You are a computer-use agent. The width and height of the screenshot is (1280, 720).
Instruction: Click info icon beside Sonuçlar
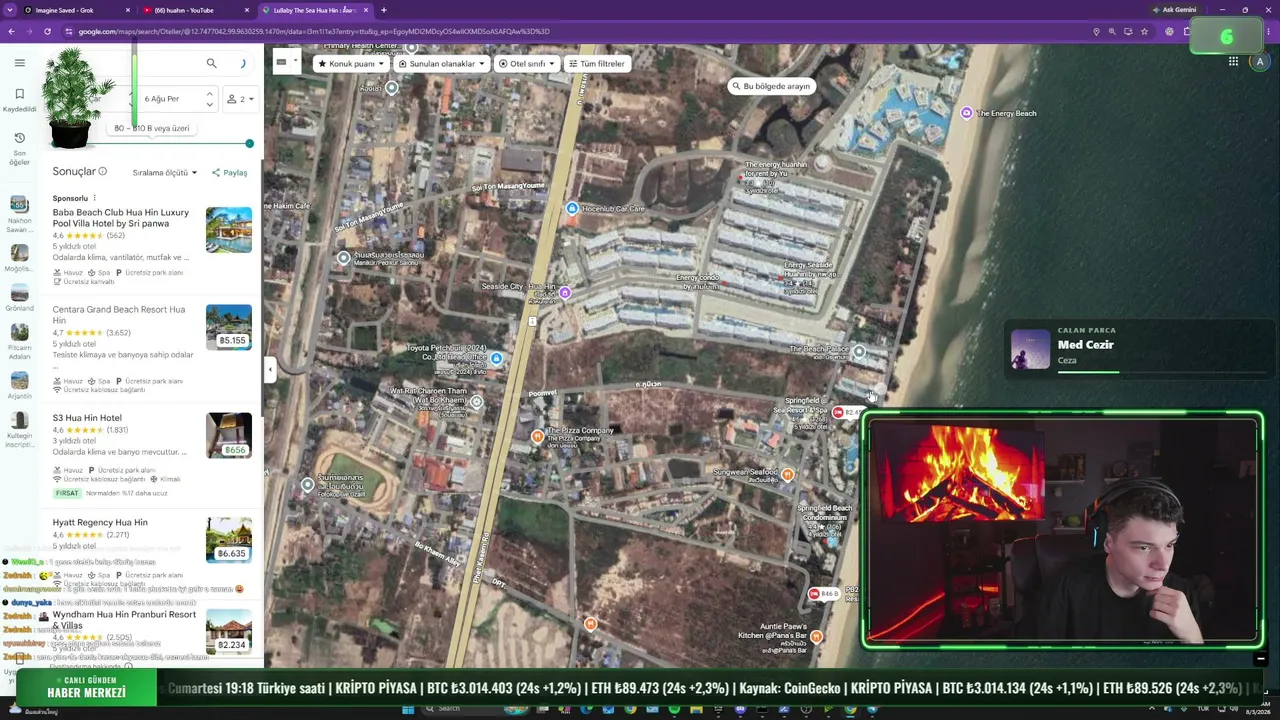tap(102, 172)
